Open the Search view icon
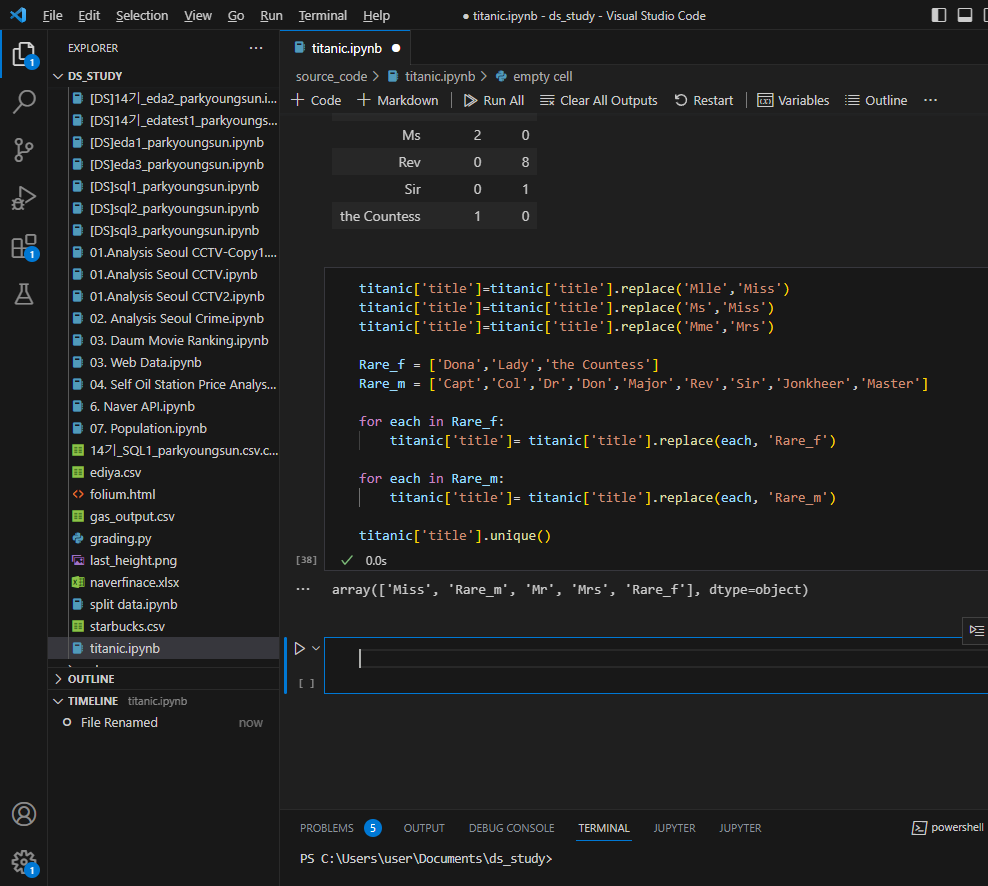Viewport: 988px width, 886px height. tap(24, 101)
